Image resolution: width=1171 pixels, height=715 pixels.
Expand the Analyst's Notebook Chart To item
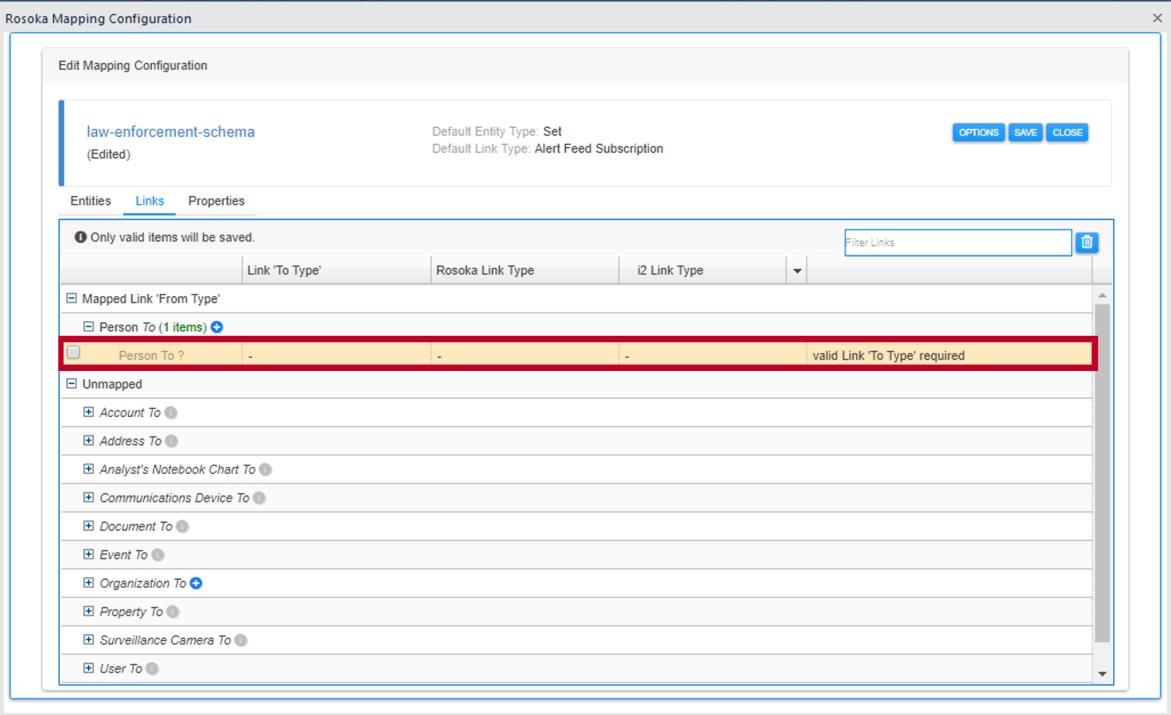coord(86,469)
